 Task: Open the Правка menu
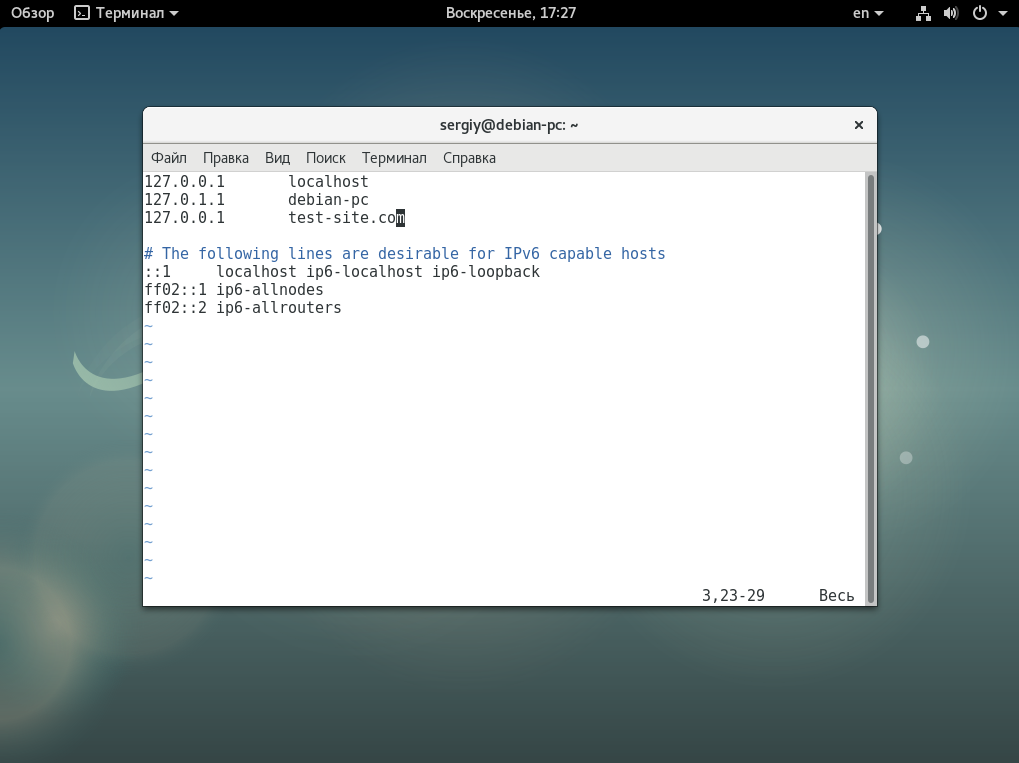(x=226, y=158)
